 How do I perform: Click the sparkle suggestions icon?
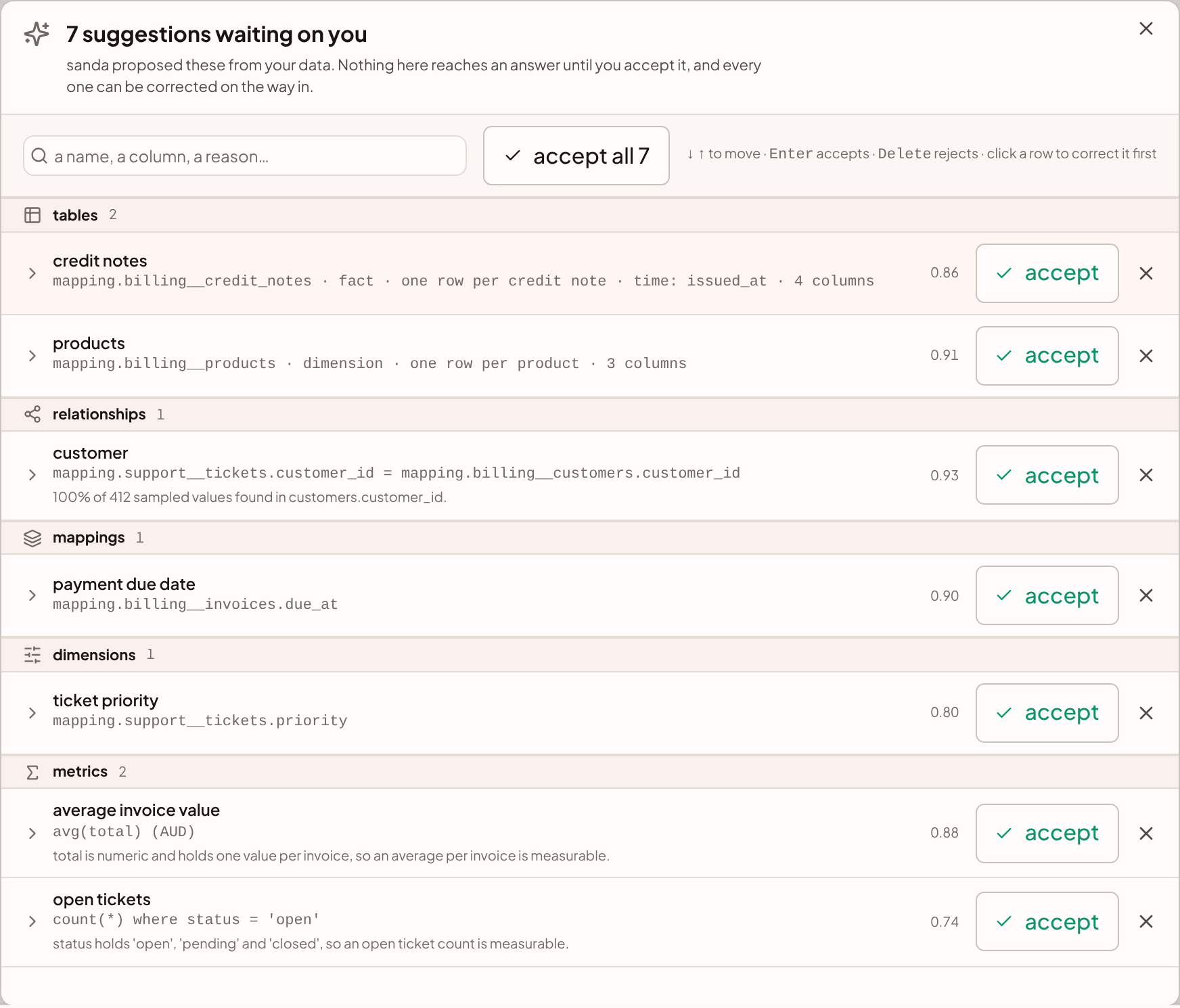[37, 34]
